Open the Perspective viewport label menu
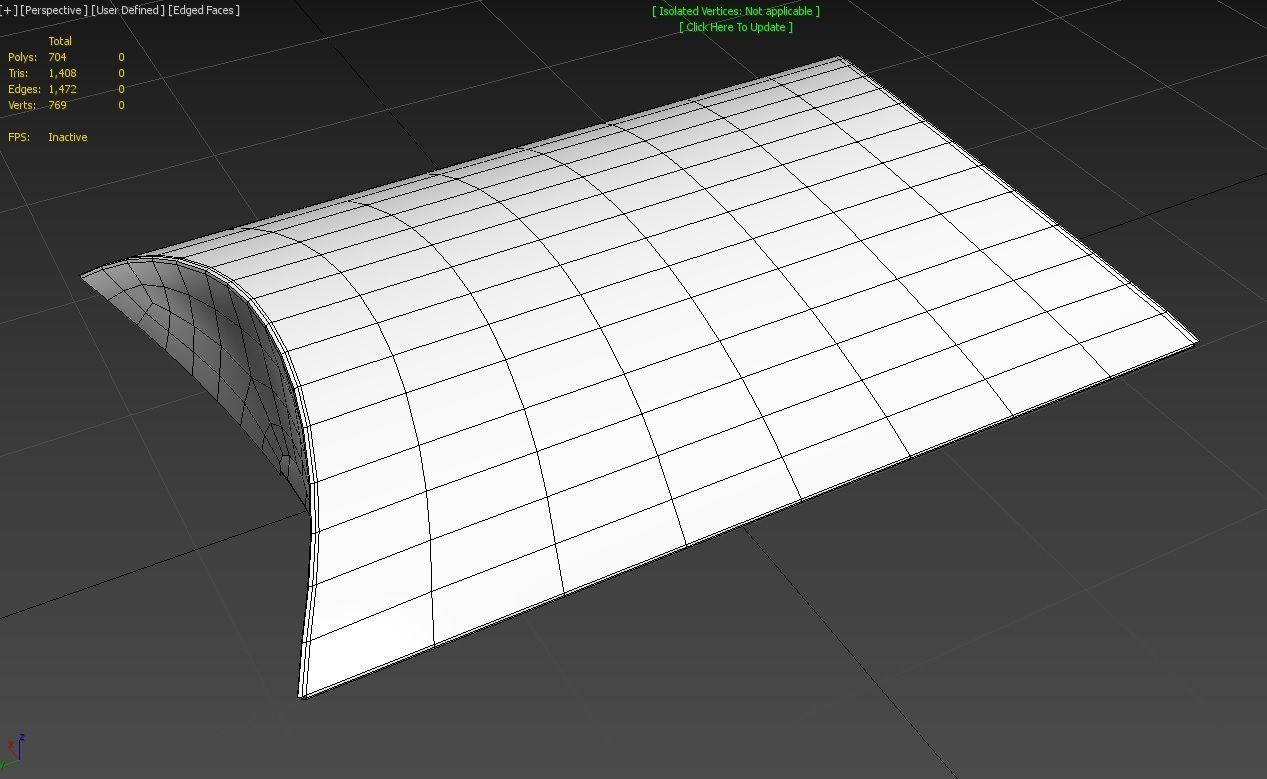 (53, 10)
